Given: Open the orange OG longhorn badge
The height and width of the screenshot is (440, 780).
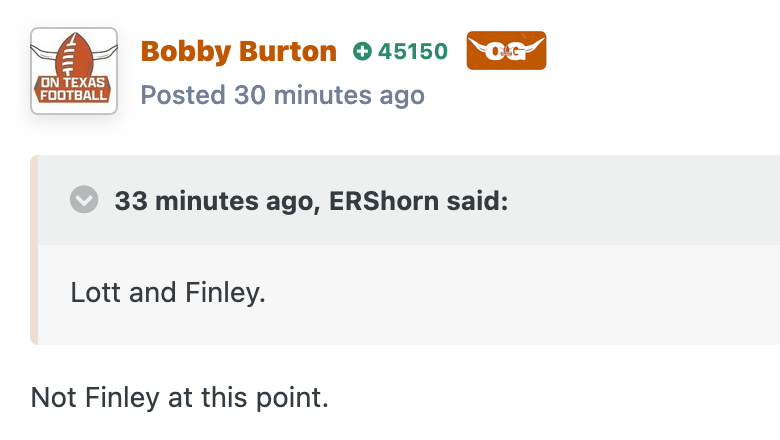Looking at the screenshot, I should coord(506,51).
